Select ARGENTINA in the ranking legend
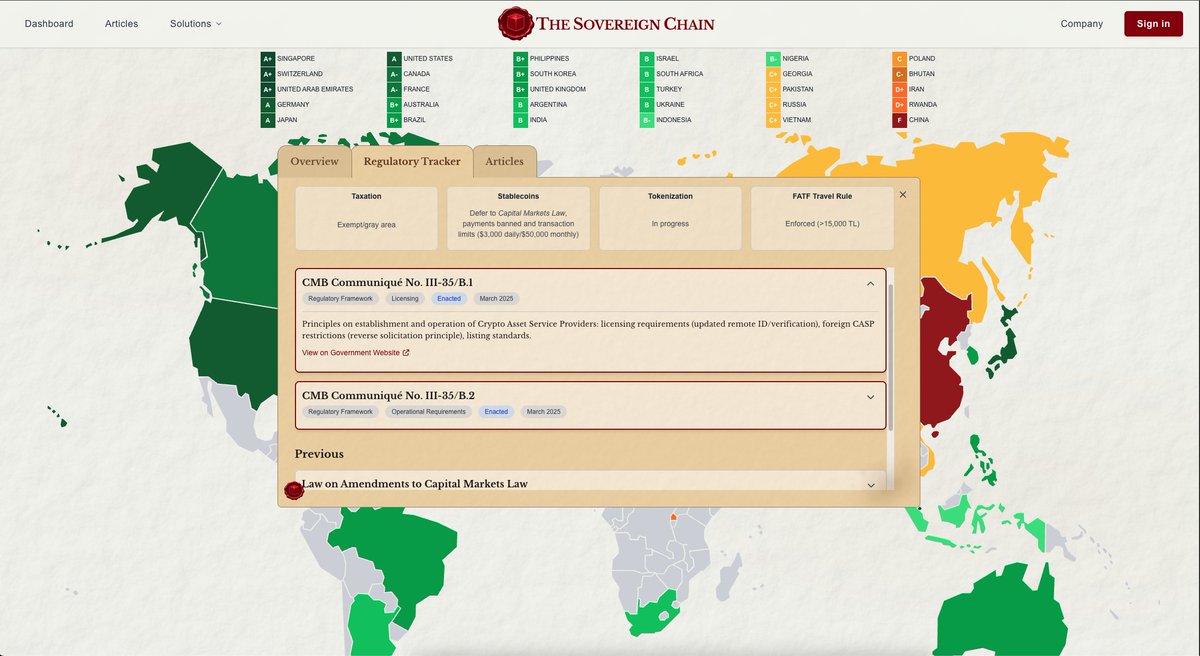 coord(549,105)
